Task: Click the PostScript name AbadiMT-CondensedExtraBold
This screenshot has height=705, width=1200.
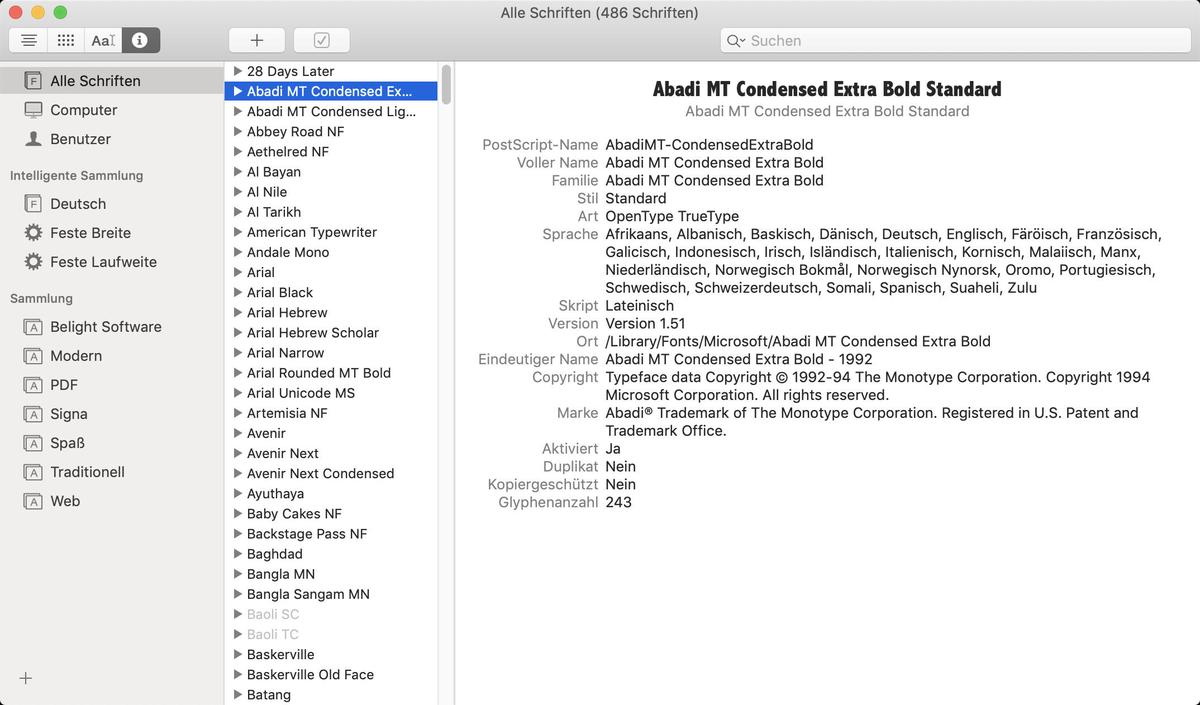Action: pyautogui.click(x=709, y=145)
